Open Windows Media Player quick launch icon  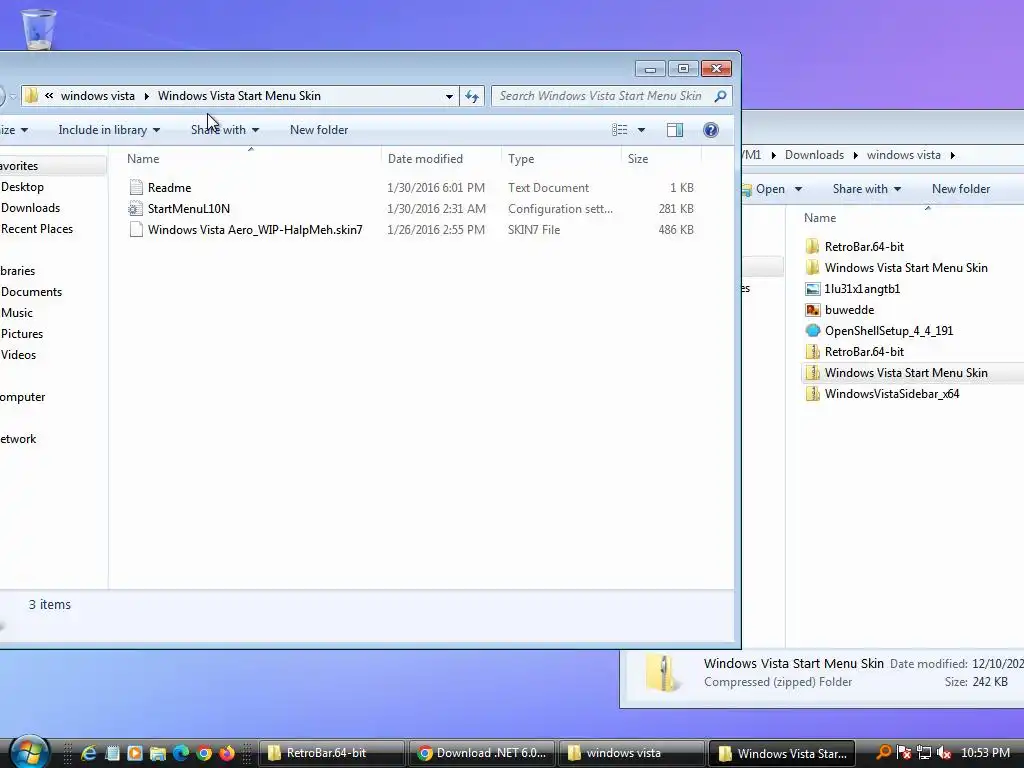click(x=135, y=754)
